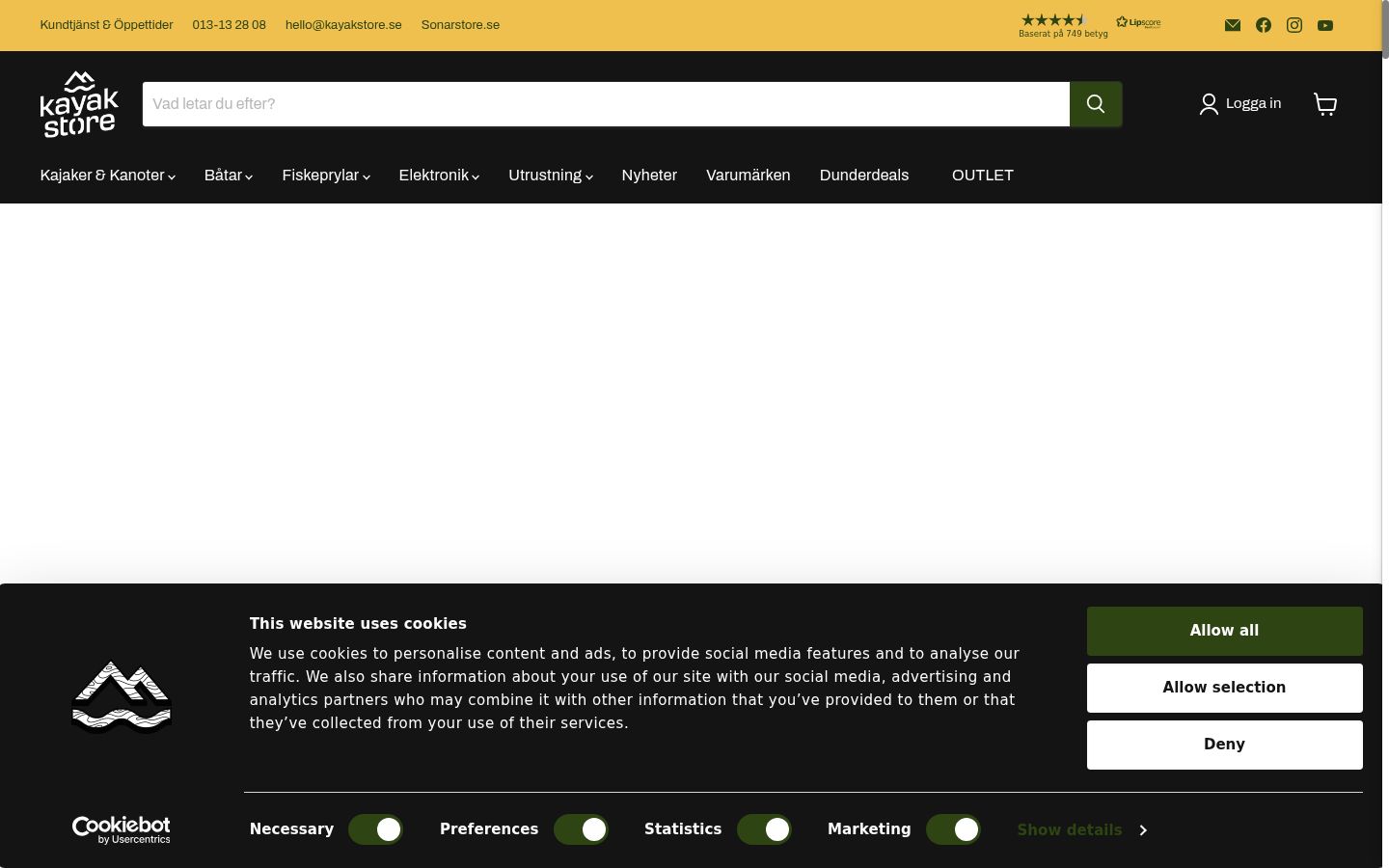Viewport: 1389px width, 868px height.
Task: Click the Cookiebot by Usercentrics logo
Action: [122, 829]
